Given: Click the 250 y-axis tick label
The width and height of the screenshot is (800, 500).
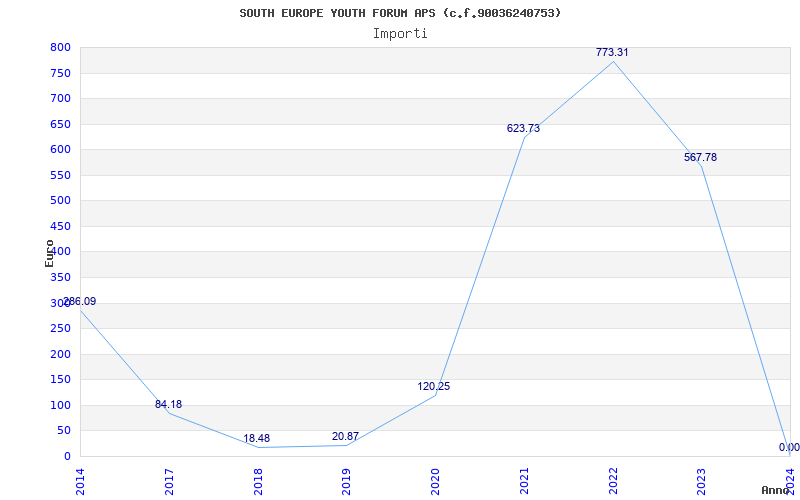Looking at the screenshot, I should [60, 329].
